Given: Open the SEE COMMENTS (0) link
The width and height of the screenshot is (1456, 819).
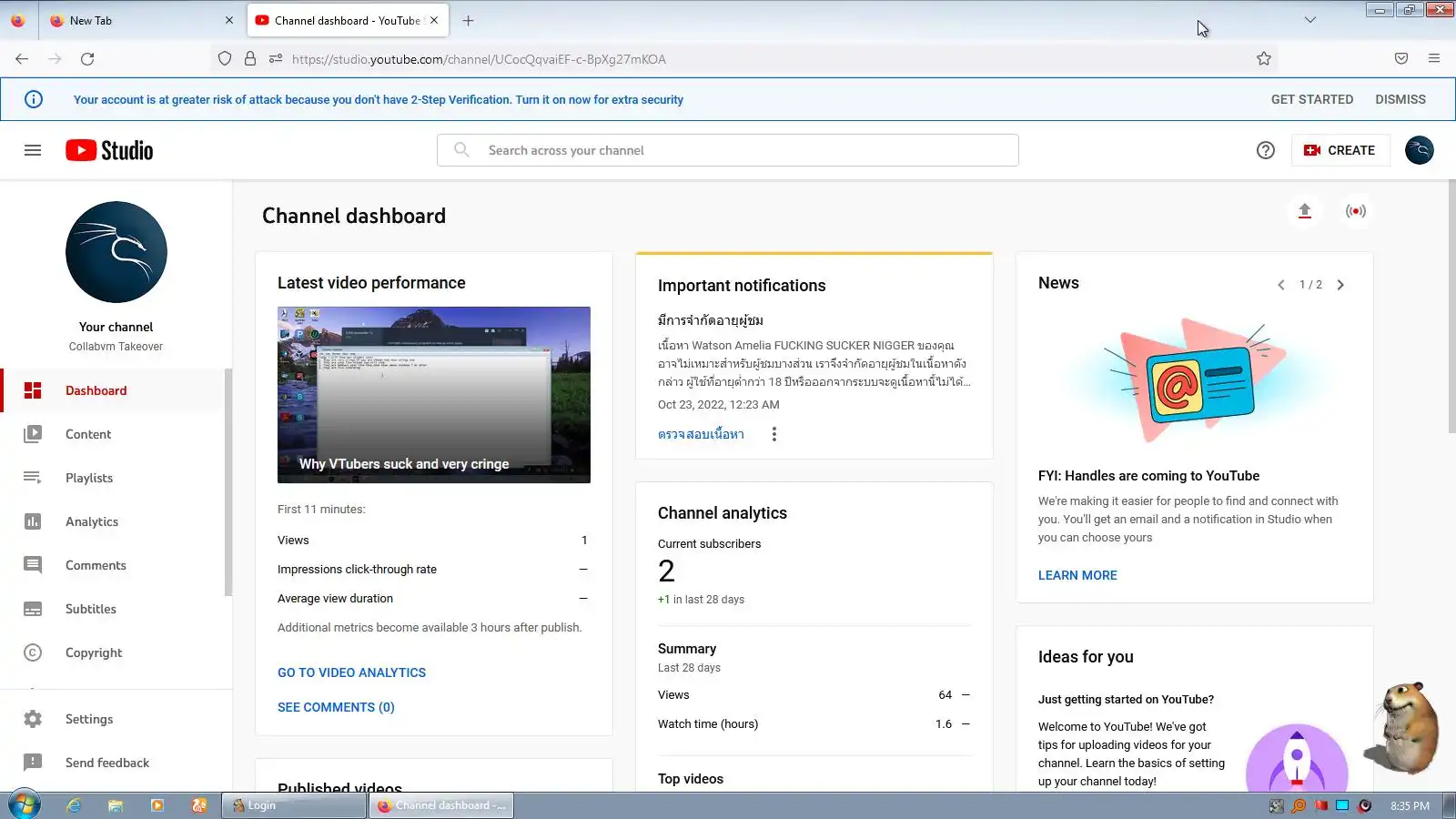Looking at the screenshot, I should (x=336, y=707).
